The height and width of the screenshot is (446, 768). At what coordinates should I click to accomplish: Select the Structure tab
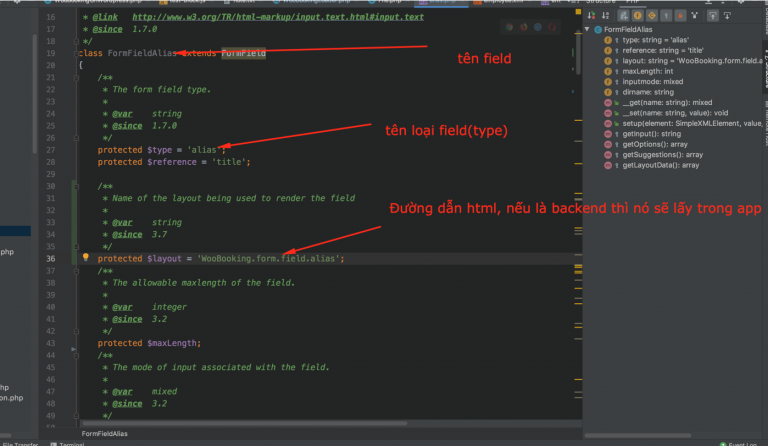pos(601,3)
